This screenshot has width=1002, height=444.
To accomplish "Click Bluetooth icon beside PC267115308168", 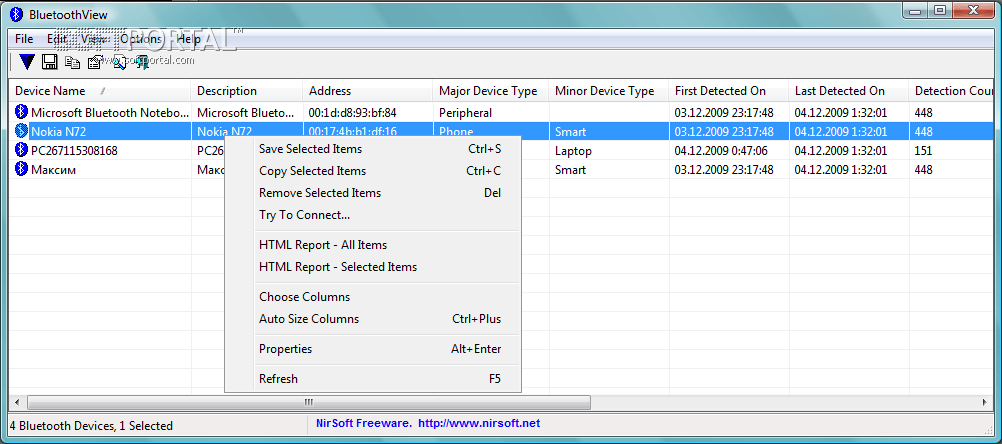I will (x=21, y=151).
